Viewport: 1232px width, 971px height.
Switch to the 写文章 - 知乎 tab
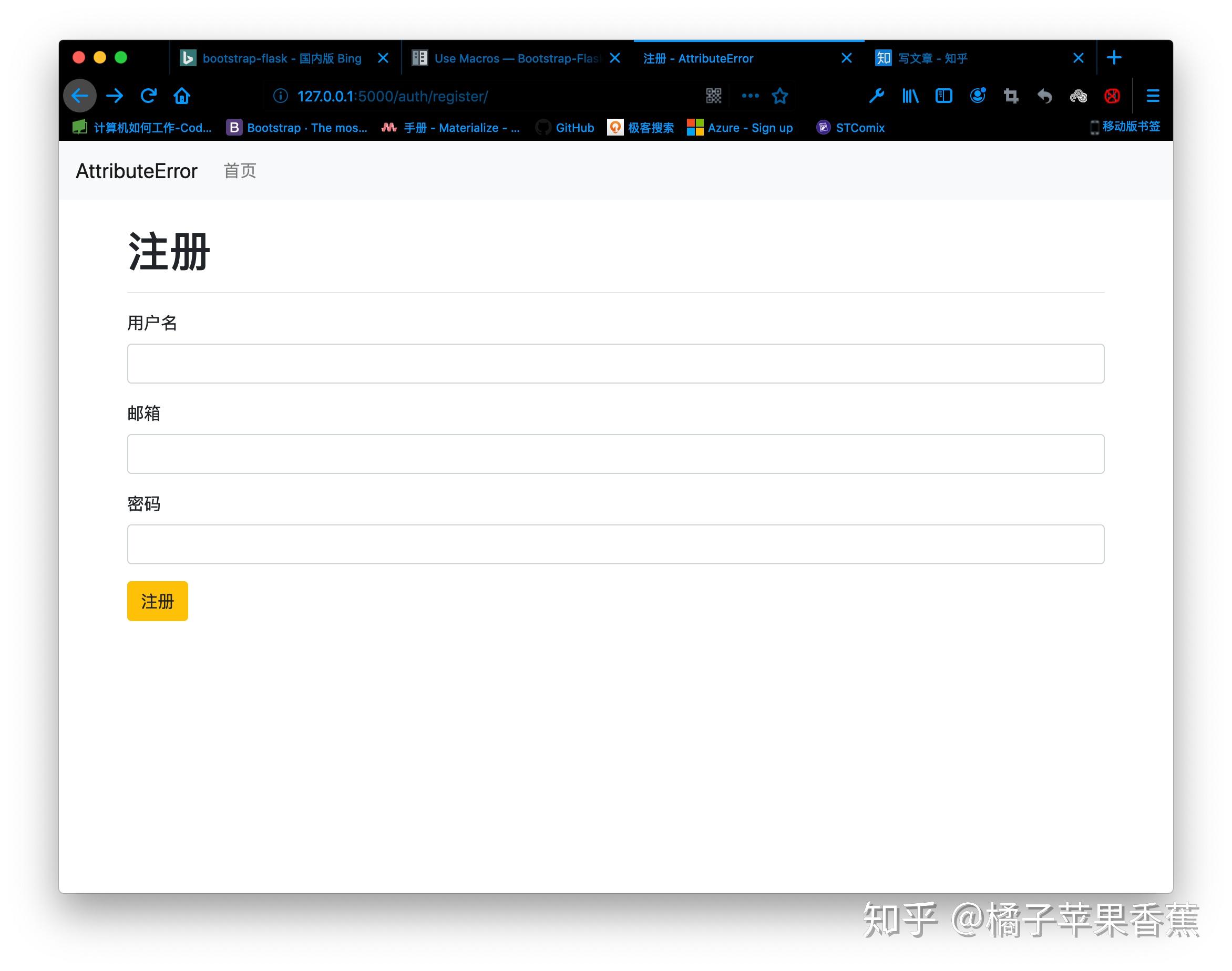932,58
